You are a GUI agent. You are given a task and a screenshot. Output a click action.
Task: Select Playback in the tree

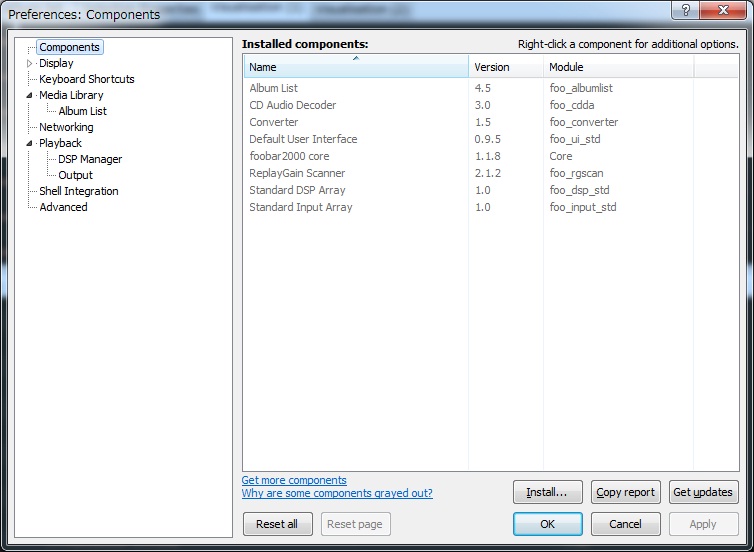61,143
